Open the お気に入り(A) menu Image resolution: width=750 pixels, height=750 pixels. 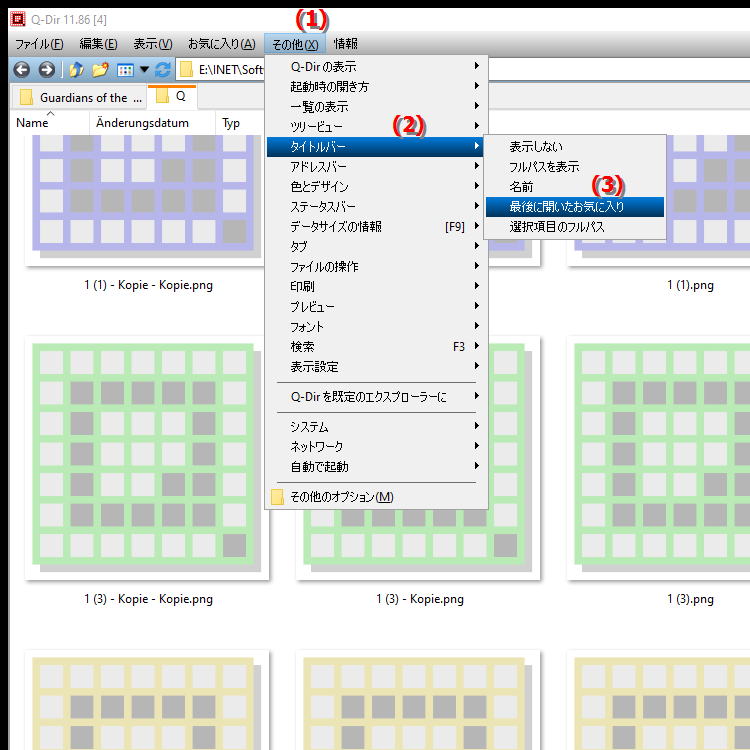tap(221, 44)
